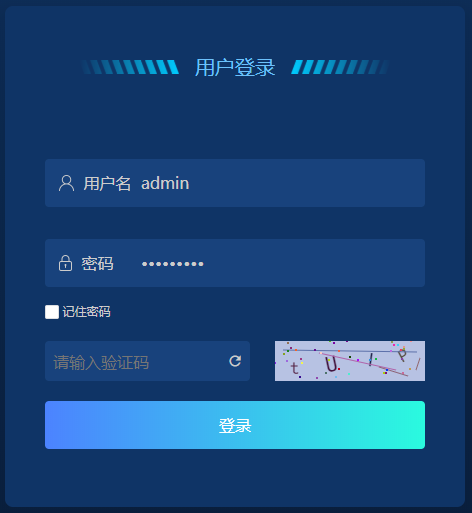Click the right striped decoration beside 用户登录 title
The height and width of the screenshot is (513, 472).
point(340,67)
